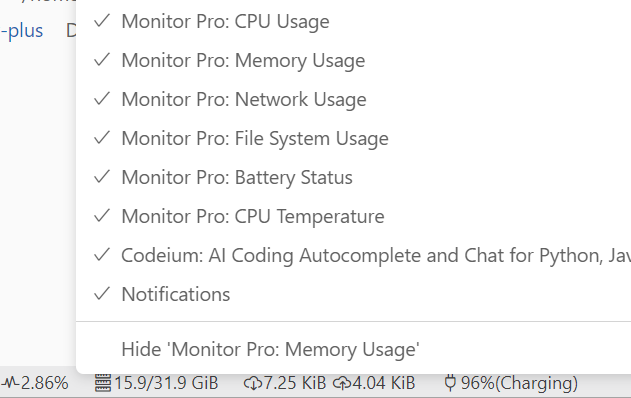The height and width of the screenshot is (398, 631).
Task: Toggle the Codeium AI Coding Autocomplete entry
Action: (353, 256)
